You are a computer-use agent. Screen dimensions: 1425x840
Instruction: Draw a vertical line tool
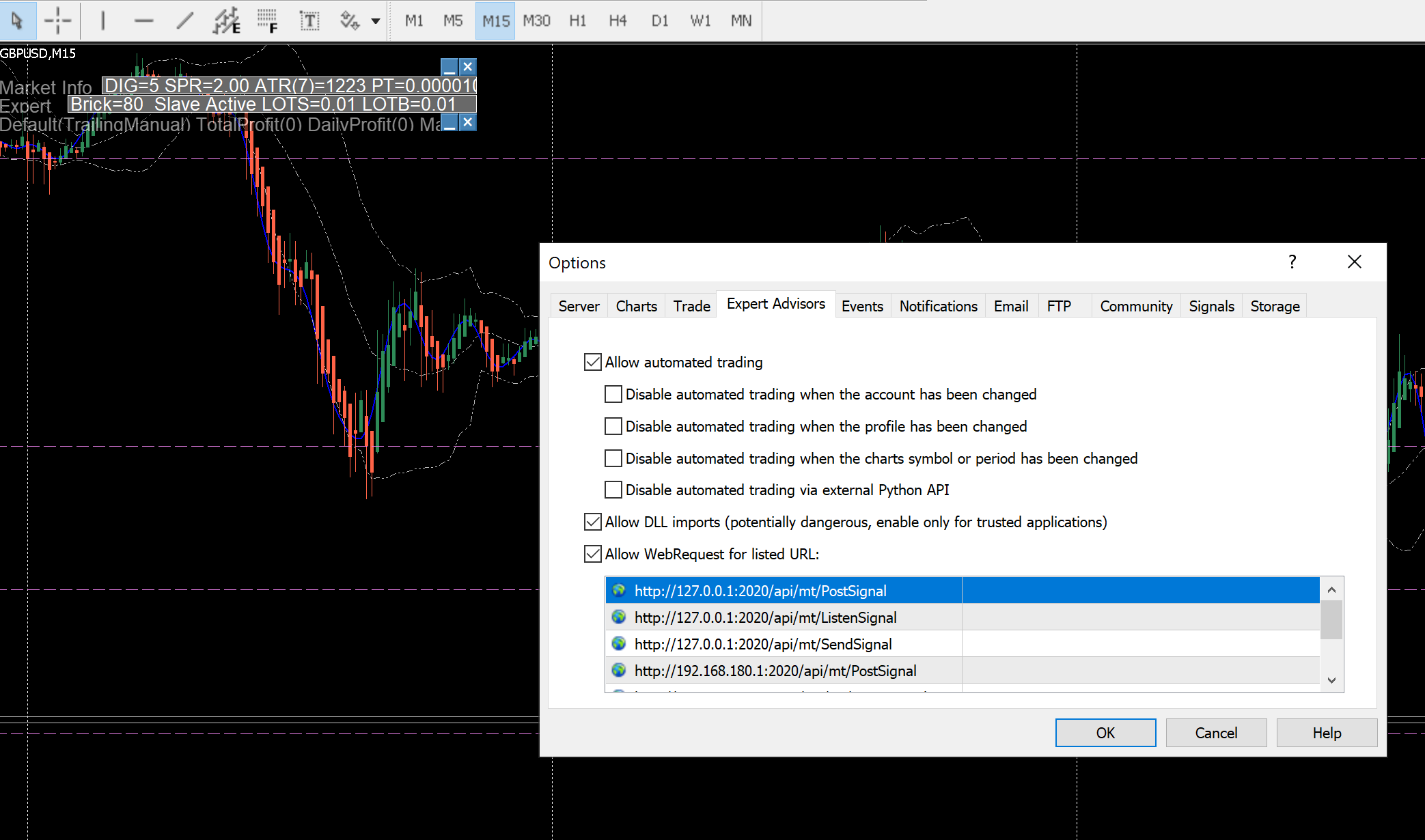102,20
